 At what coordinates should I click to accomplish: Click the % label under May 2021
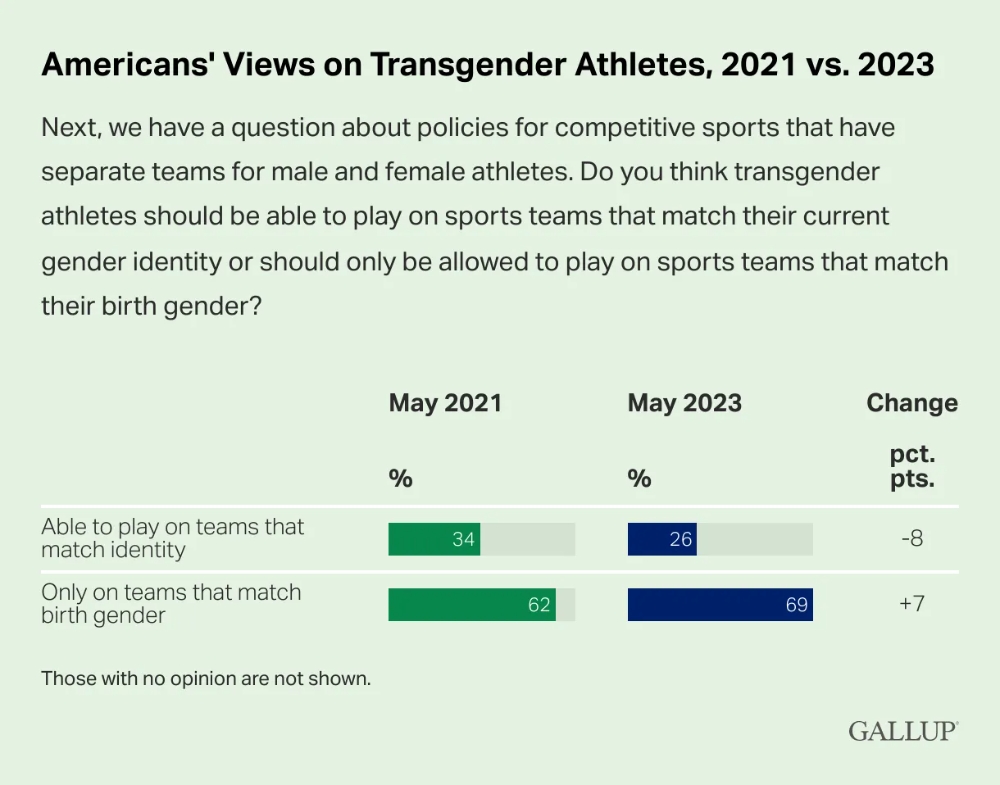pyautogui.click(x=401, y=478)
